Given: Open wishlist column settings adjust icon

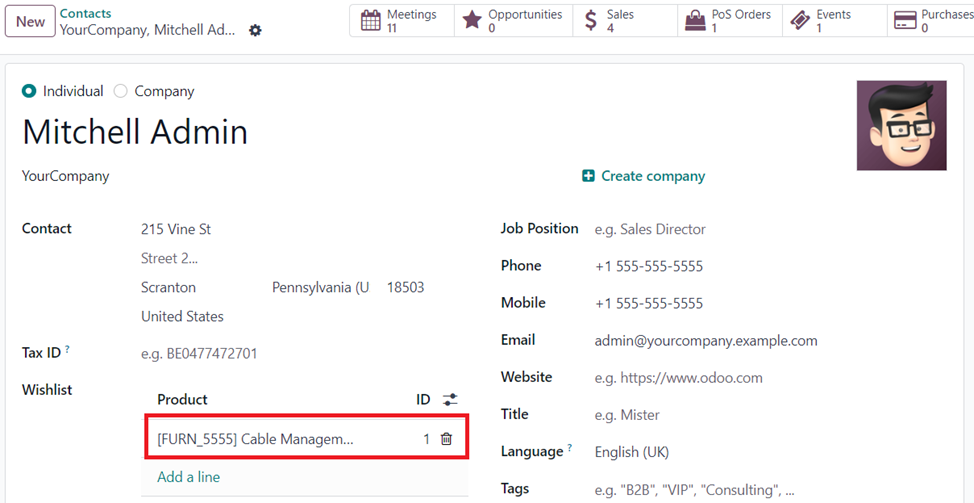Looking at the screenshot, I should tap(450, 399).
